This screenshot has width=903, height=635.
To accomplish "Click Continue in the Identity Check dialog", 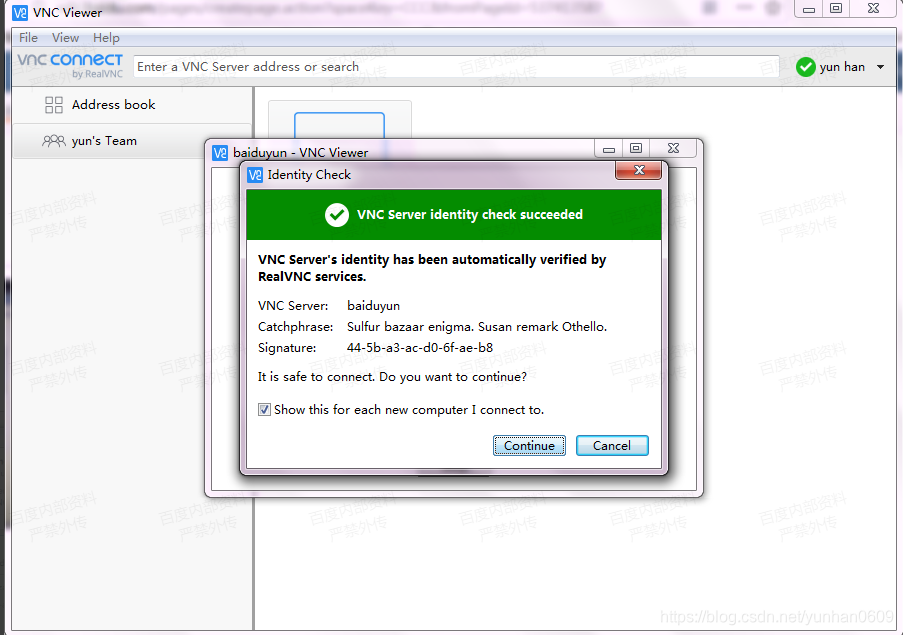I will tap(529, 446).
